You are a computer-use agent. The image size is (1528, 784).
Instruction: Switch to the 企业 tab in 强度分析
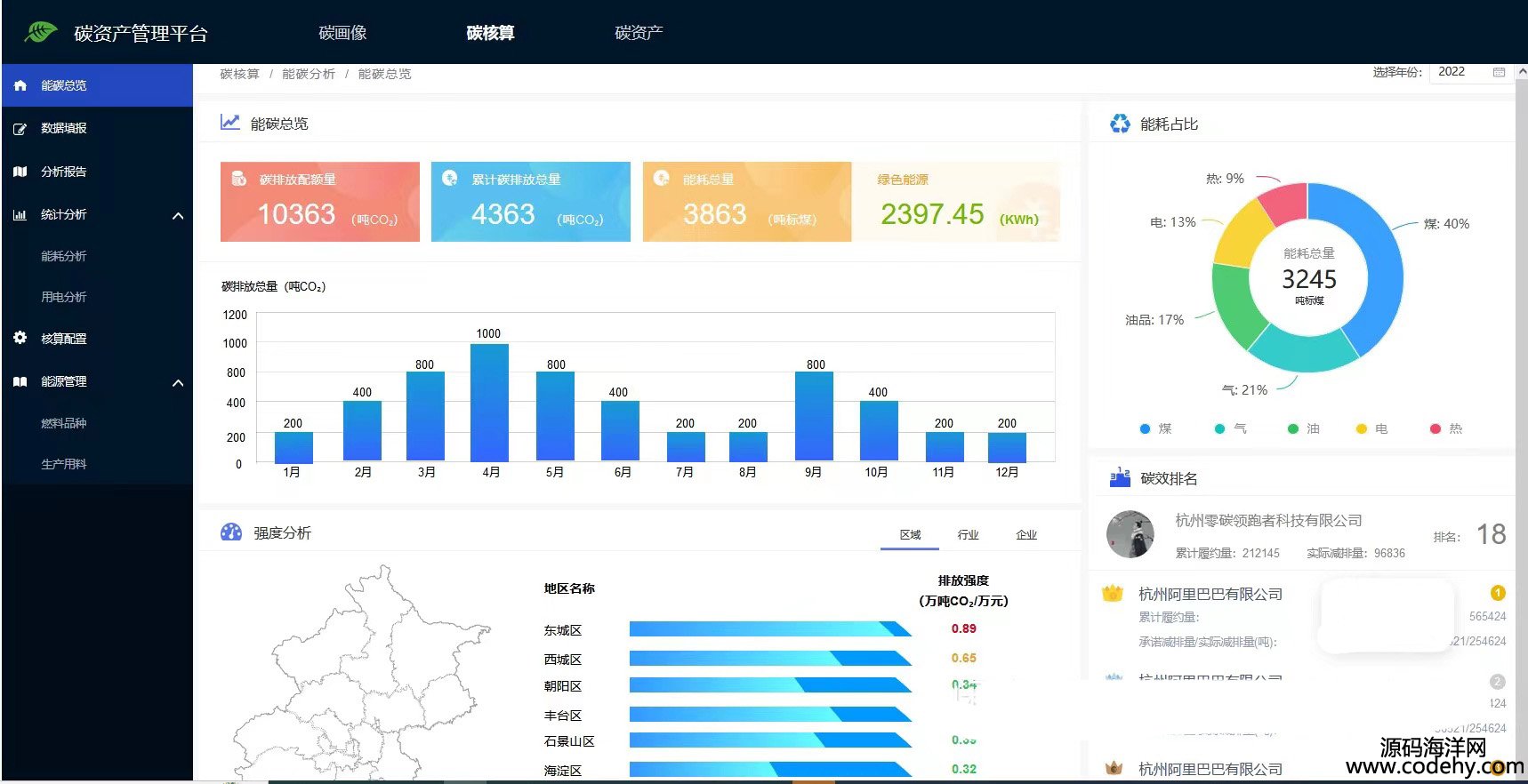1026,535
